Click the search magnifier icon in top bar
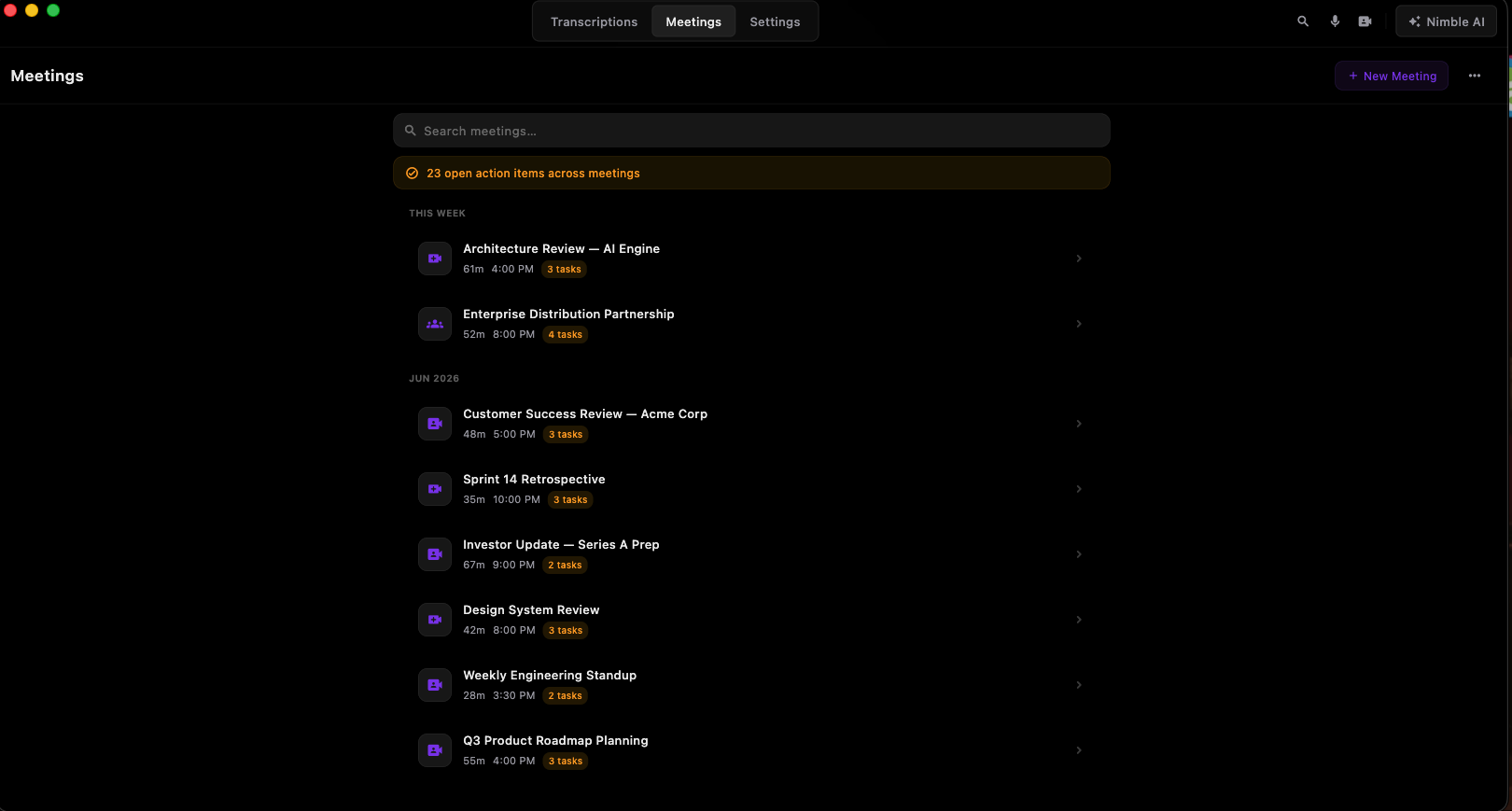The width and height of the screenshot is (1512, 811). (x=1303, y=21)
